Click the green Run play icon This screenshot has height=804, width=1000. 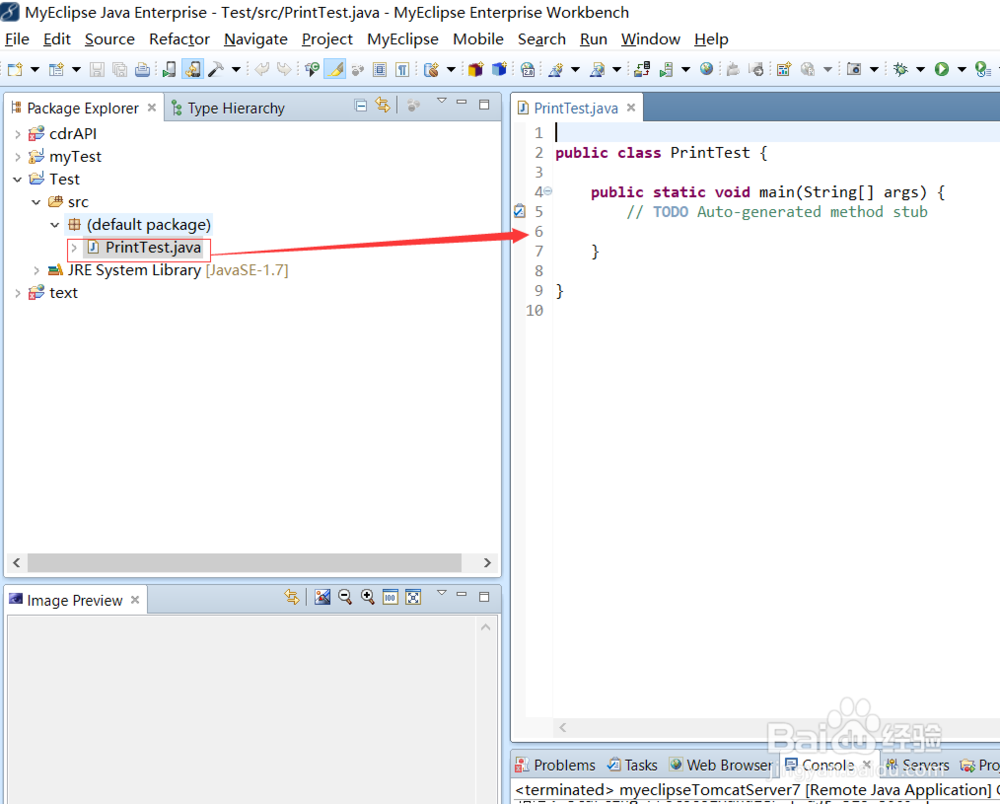[x=942, y=69]
